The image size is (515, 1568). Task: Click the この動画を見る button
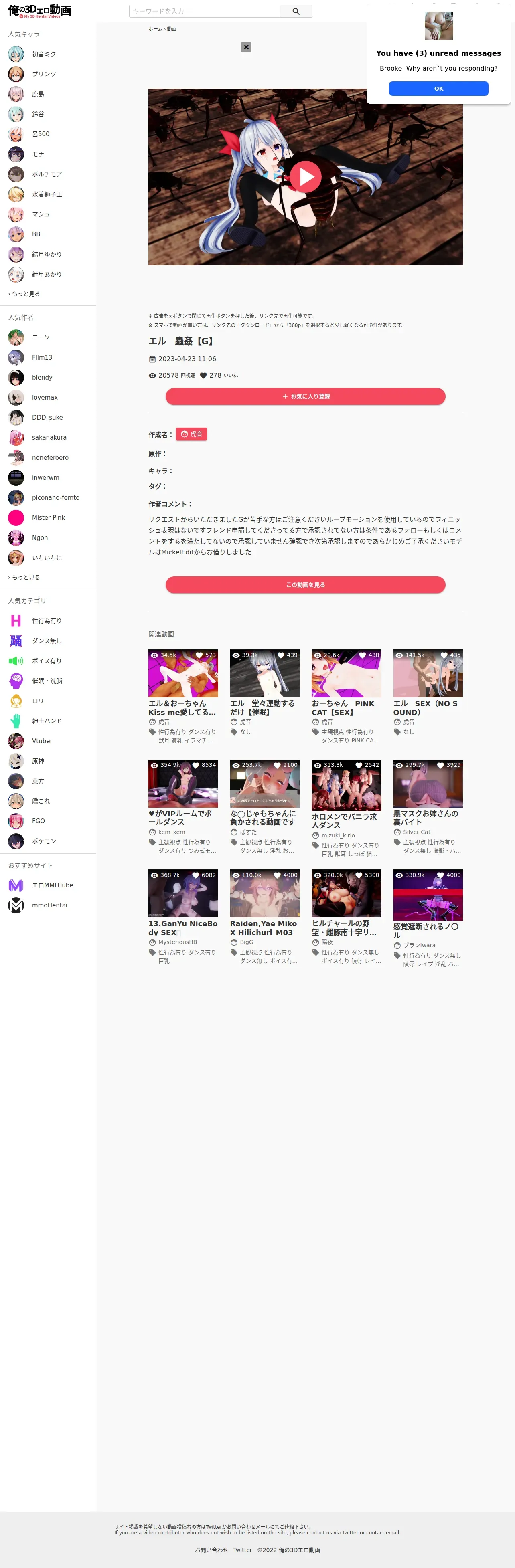[x=305, y=585]
